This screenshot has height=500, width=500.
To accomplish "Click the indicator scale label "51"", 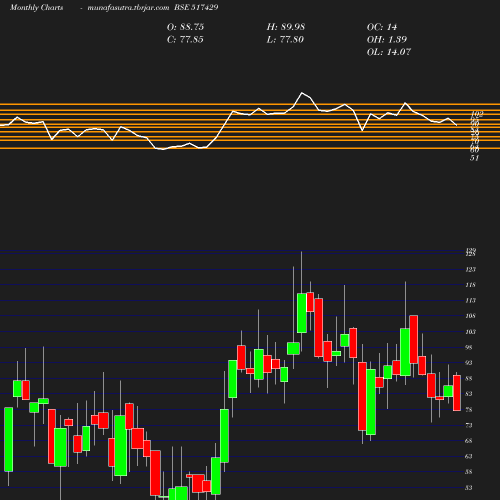I will [474, 158].
